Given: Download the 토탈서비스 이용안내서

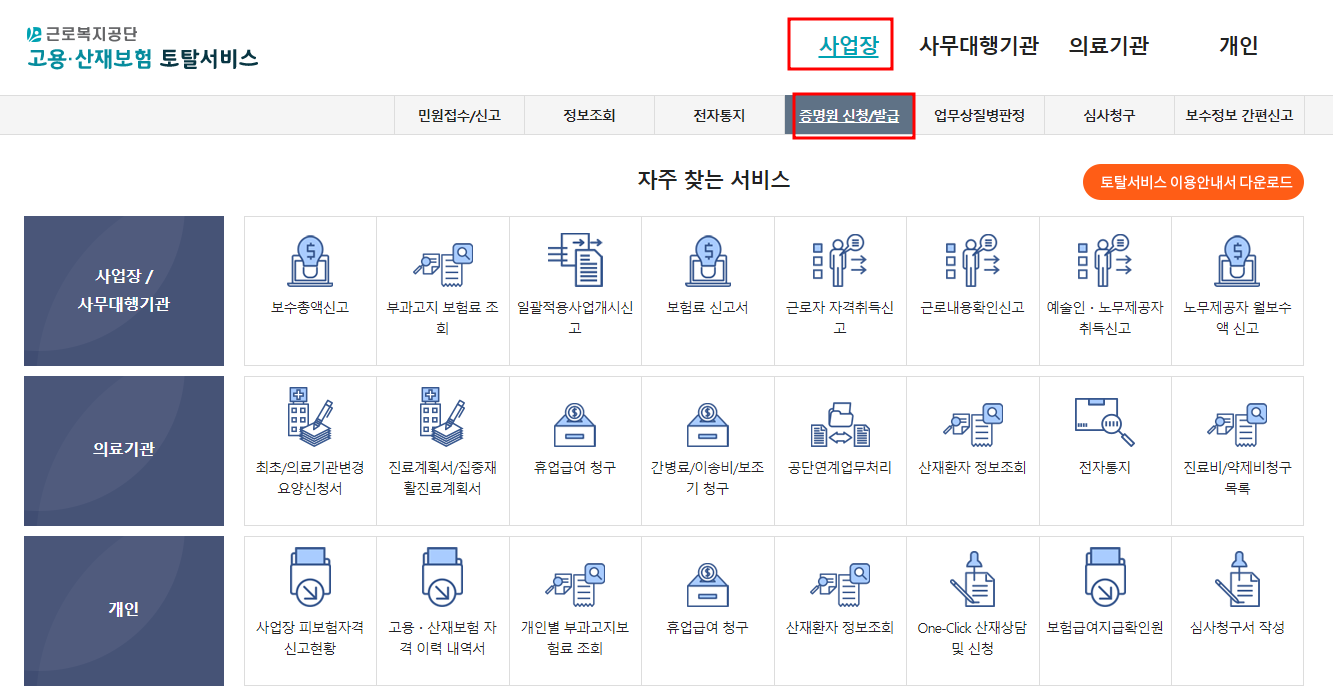Looking at the screenshot, I should click(x=1192, y=182).
